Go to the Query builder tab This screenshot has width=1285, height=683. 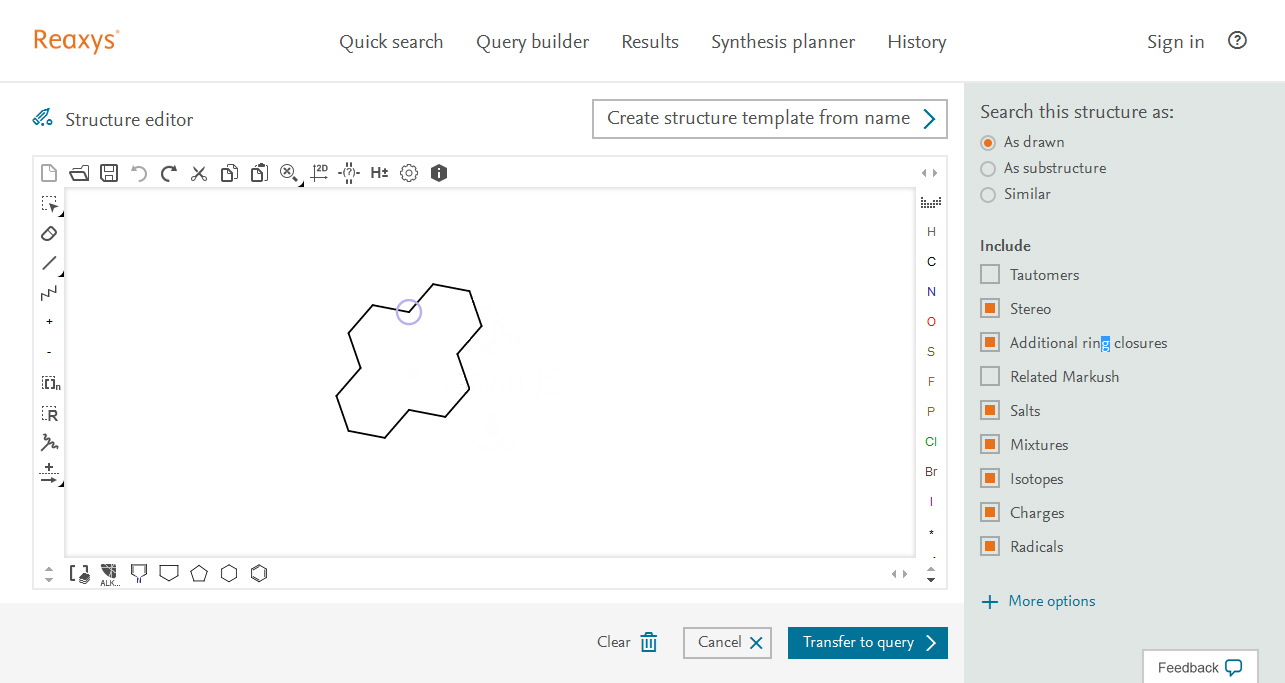532,42
